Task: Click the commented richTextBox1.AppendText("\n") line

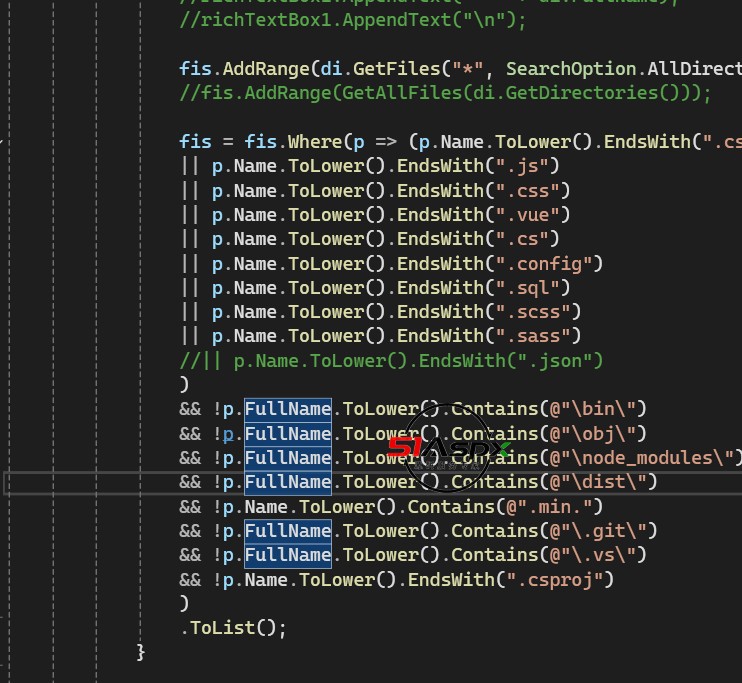Action: point(353,20)
